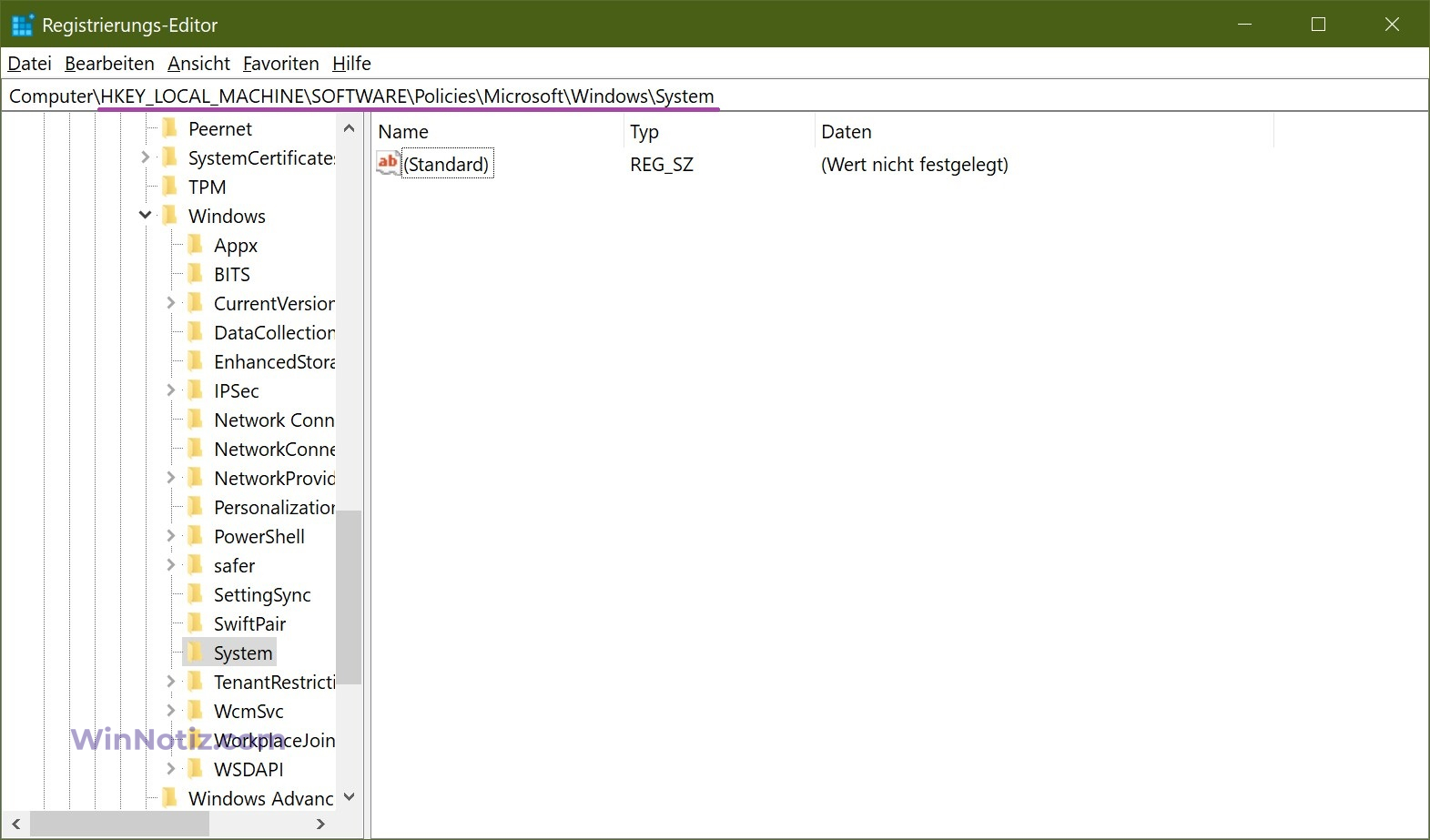Click tree scrollbar up arrow
1430x840 pixels.
pyautogui.click(x=349, y=128)
